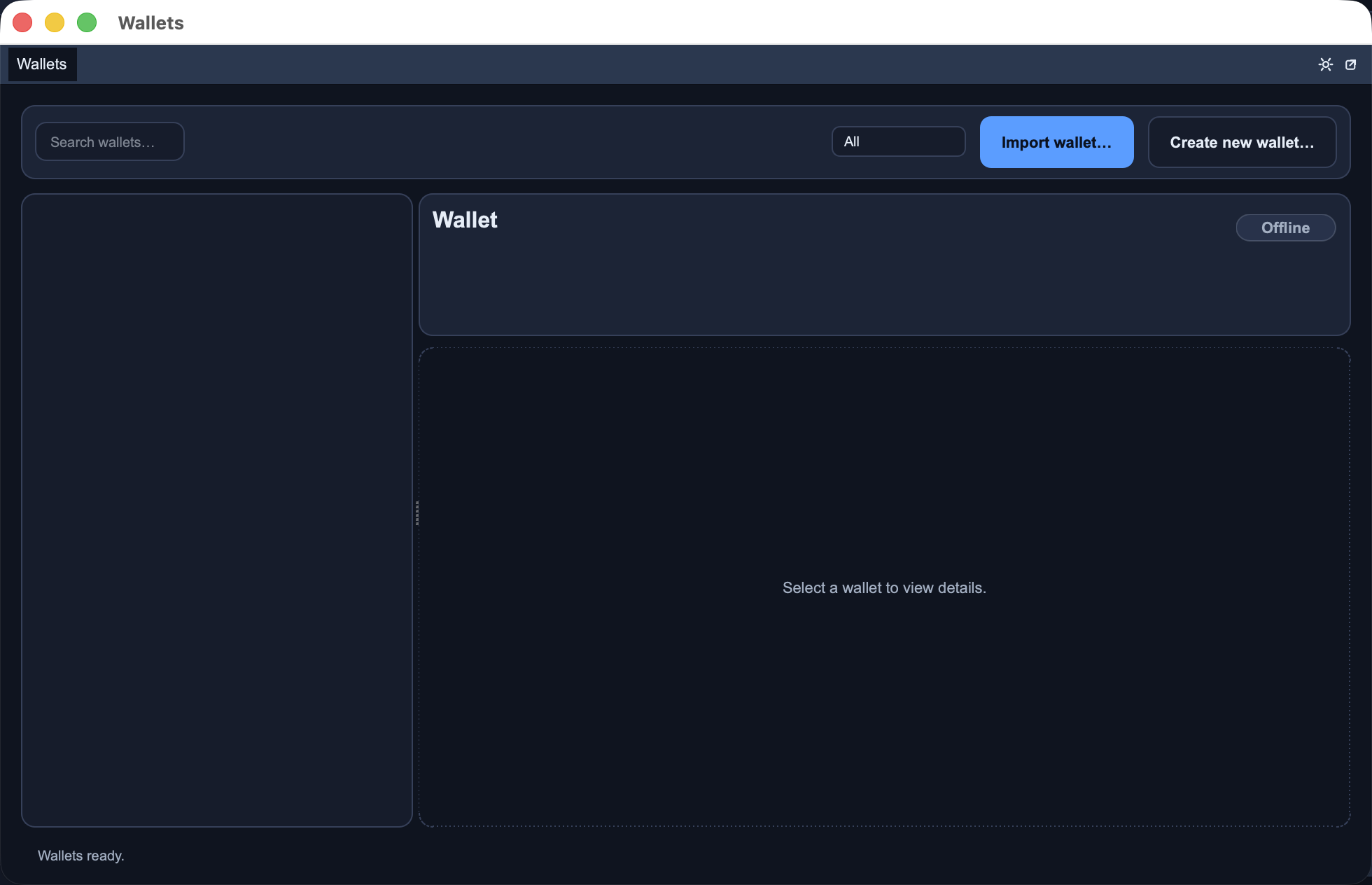Click the Offline indicator on the Wallet card
Screen dimensions: 1372x885
1285,228
